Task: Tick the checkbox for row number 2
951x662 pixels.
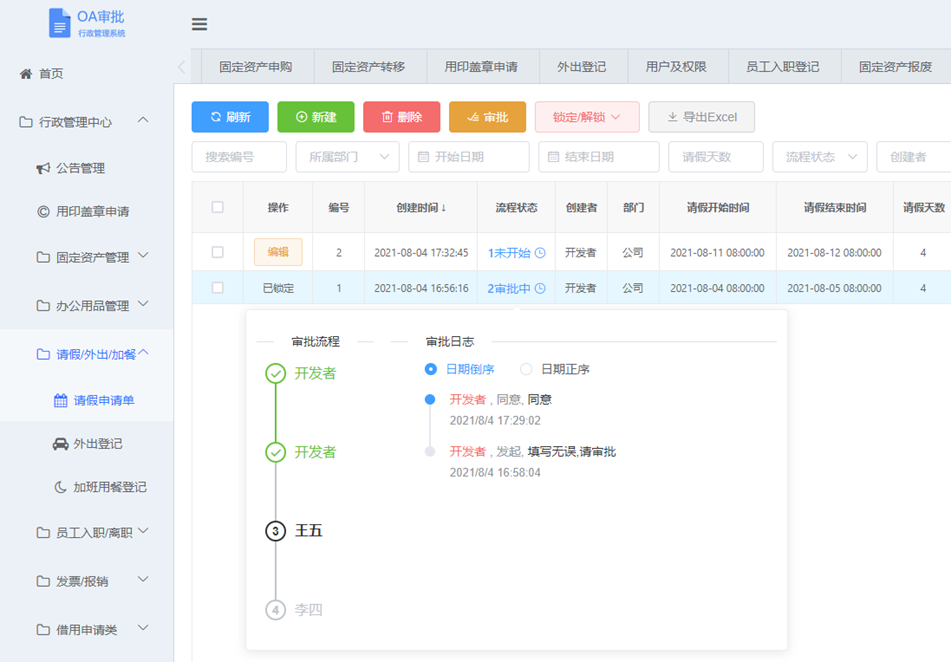Action: [218, 252]
